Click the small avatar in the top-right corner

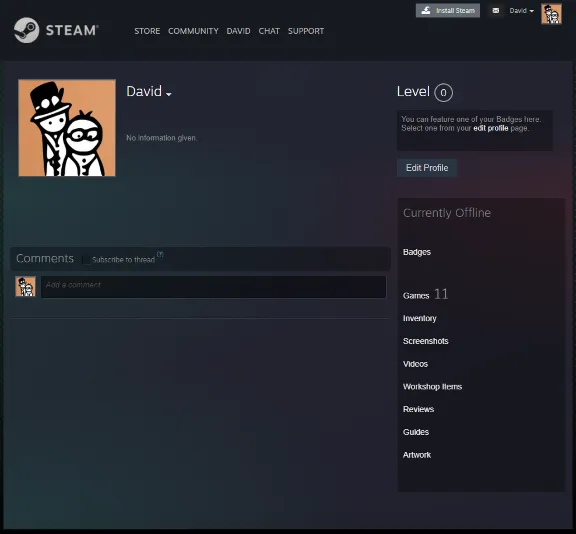pos(551,14)
